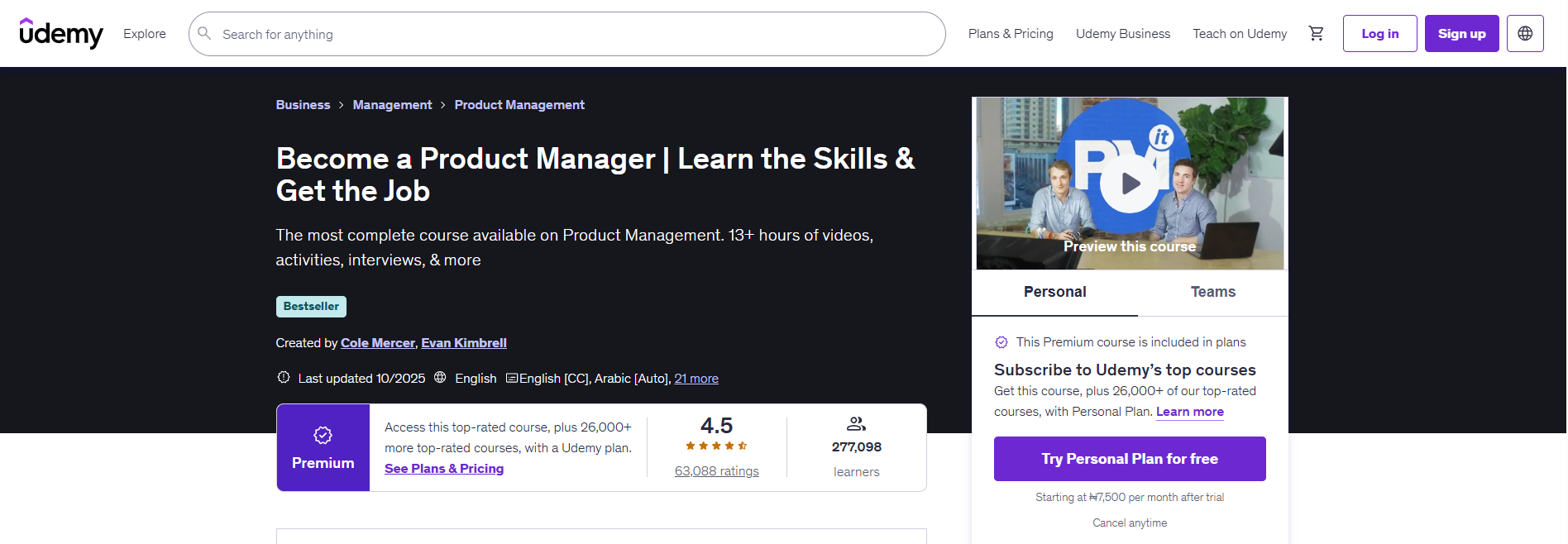Click the Premium badge icon
Screen dimensions: 1568x544
[x=323, y=435]
